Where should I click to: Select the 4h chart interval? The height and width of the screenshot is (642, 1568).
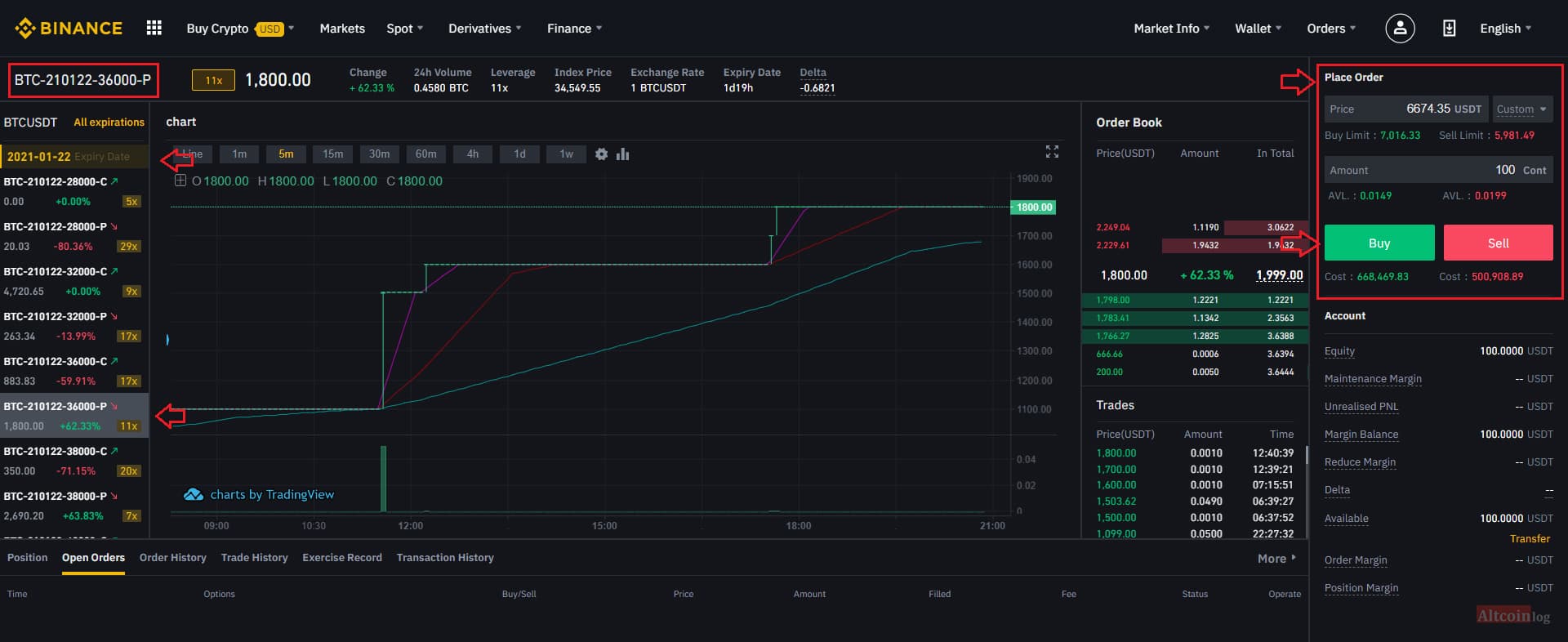pyautogui.click(x=473, y=154)
